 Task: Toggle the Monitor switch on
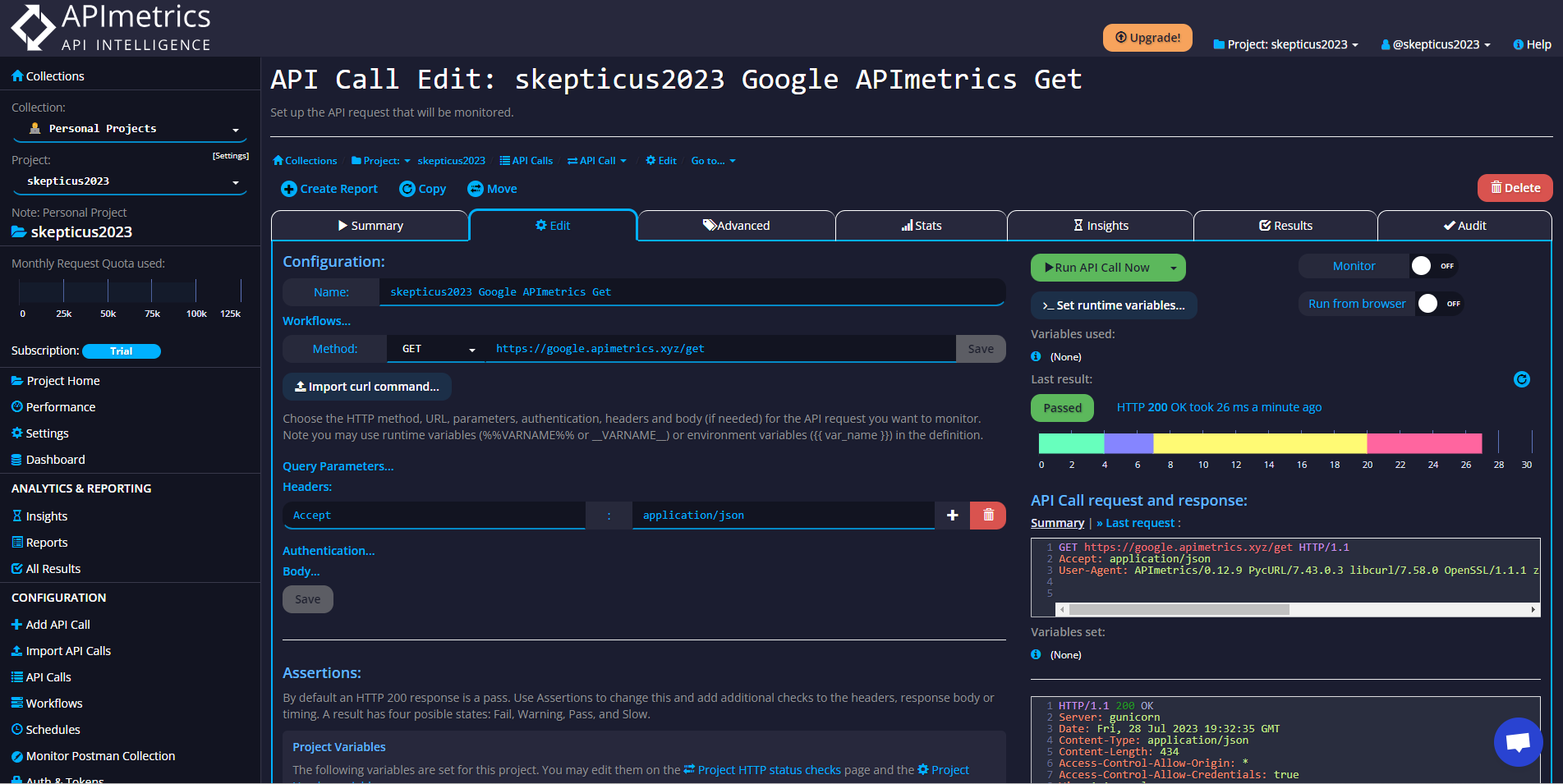1435,266
